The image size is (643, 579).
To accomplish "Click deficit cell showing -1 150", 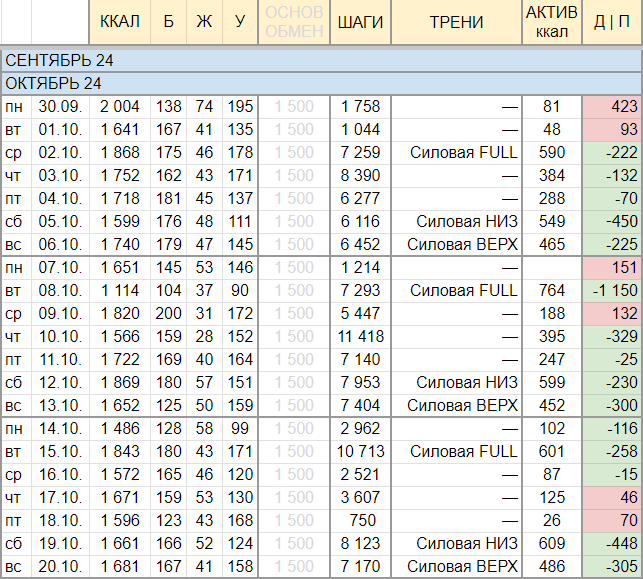I will coord(612,291).
